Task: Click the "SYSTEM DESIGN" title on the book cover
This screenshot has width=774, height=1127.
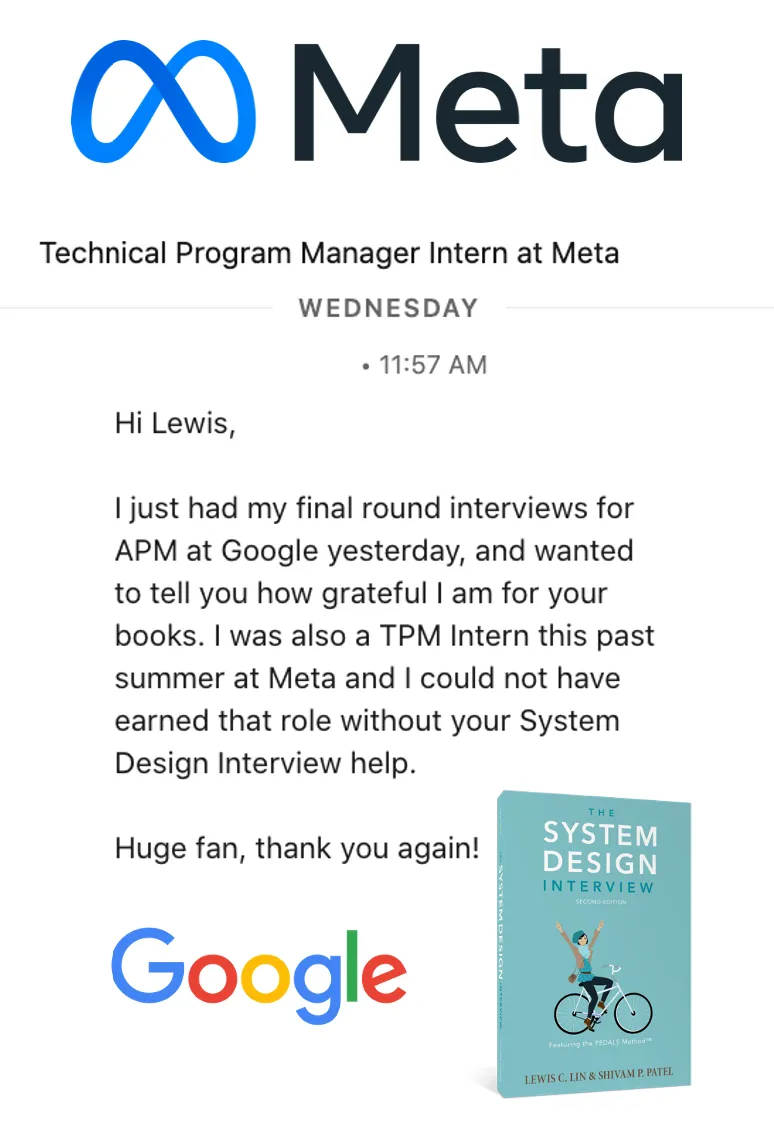Action: [x=599, y=847]
